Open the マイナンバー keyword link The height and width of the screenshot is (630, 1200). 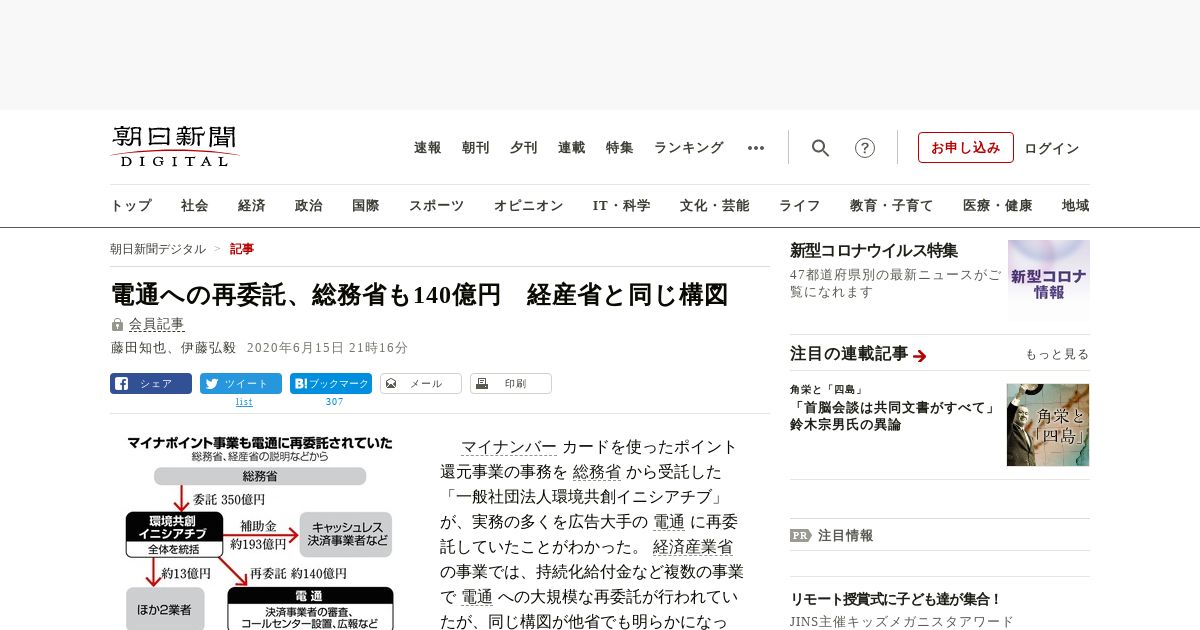tap(509, 447)
